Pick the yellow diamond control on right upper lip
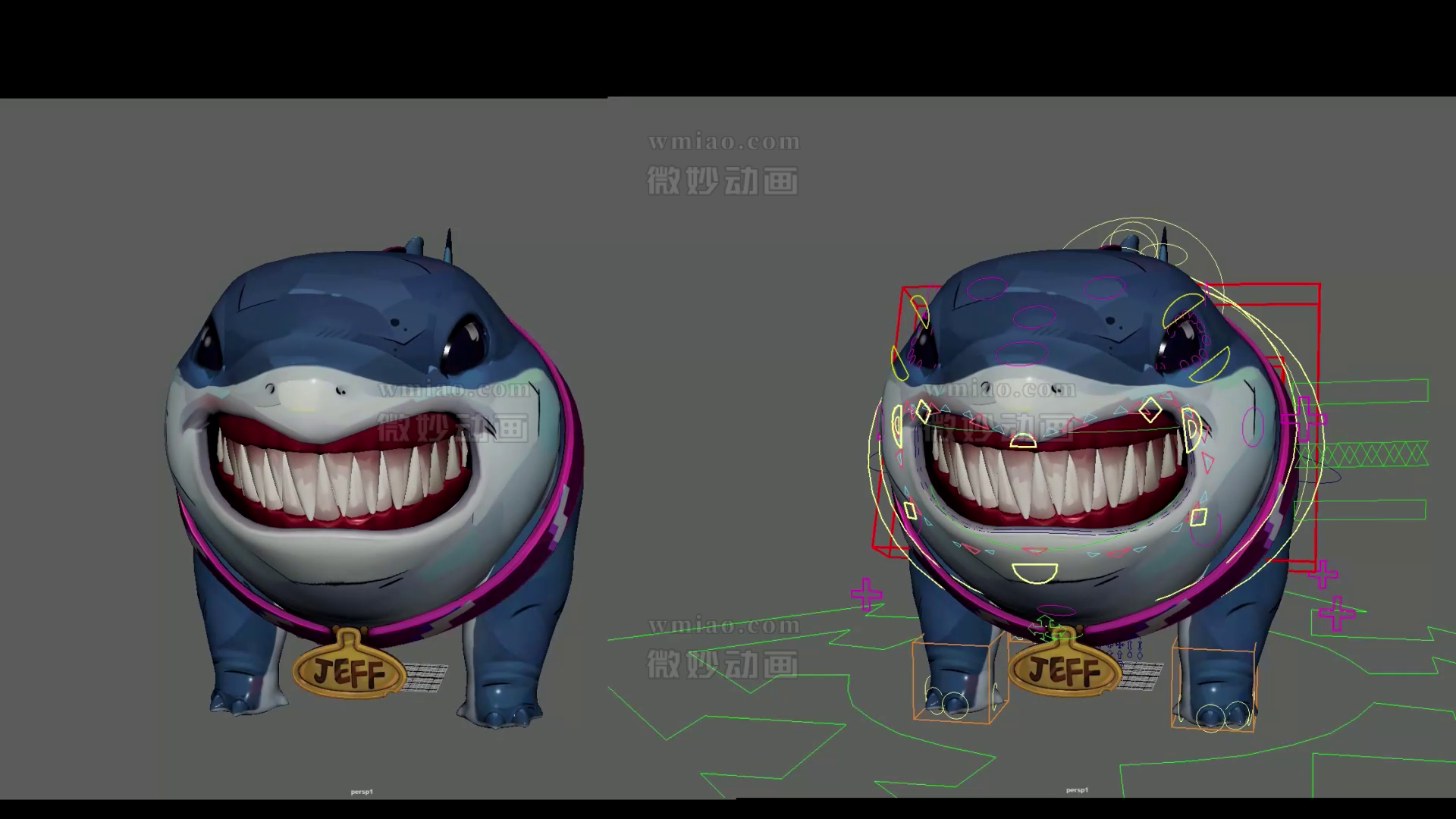 pyautogui.click(x=1150, y=409)
